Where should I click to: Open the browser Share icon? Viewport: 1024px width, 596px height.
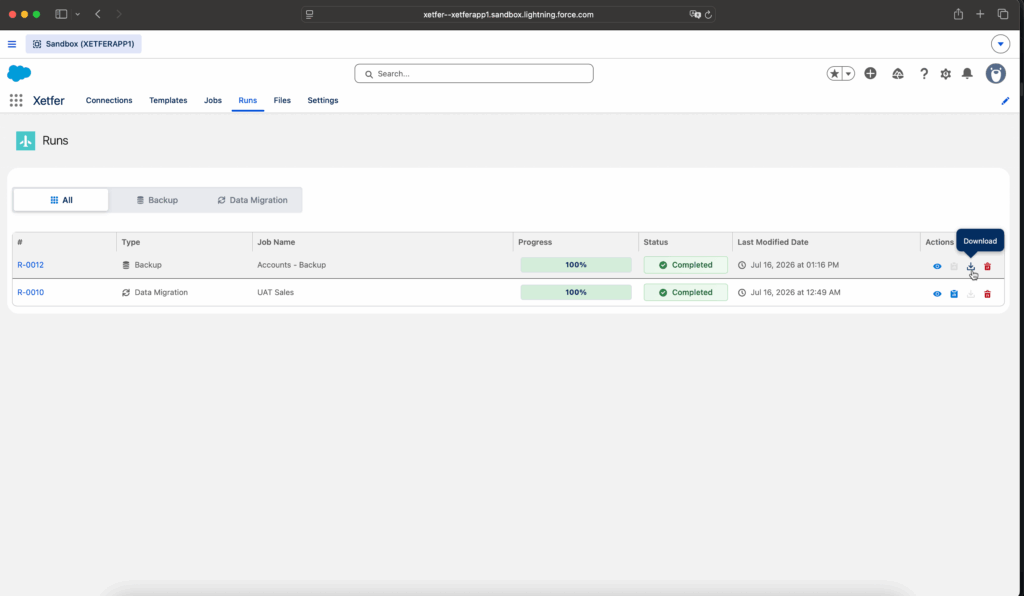pos(958,14)
